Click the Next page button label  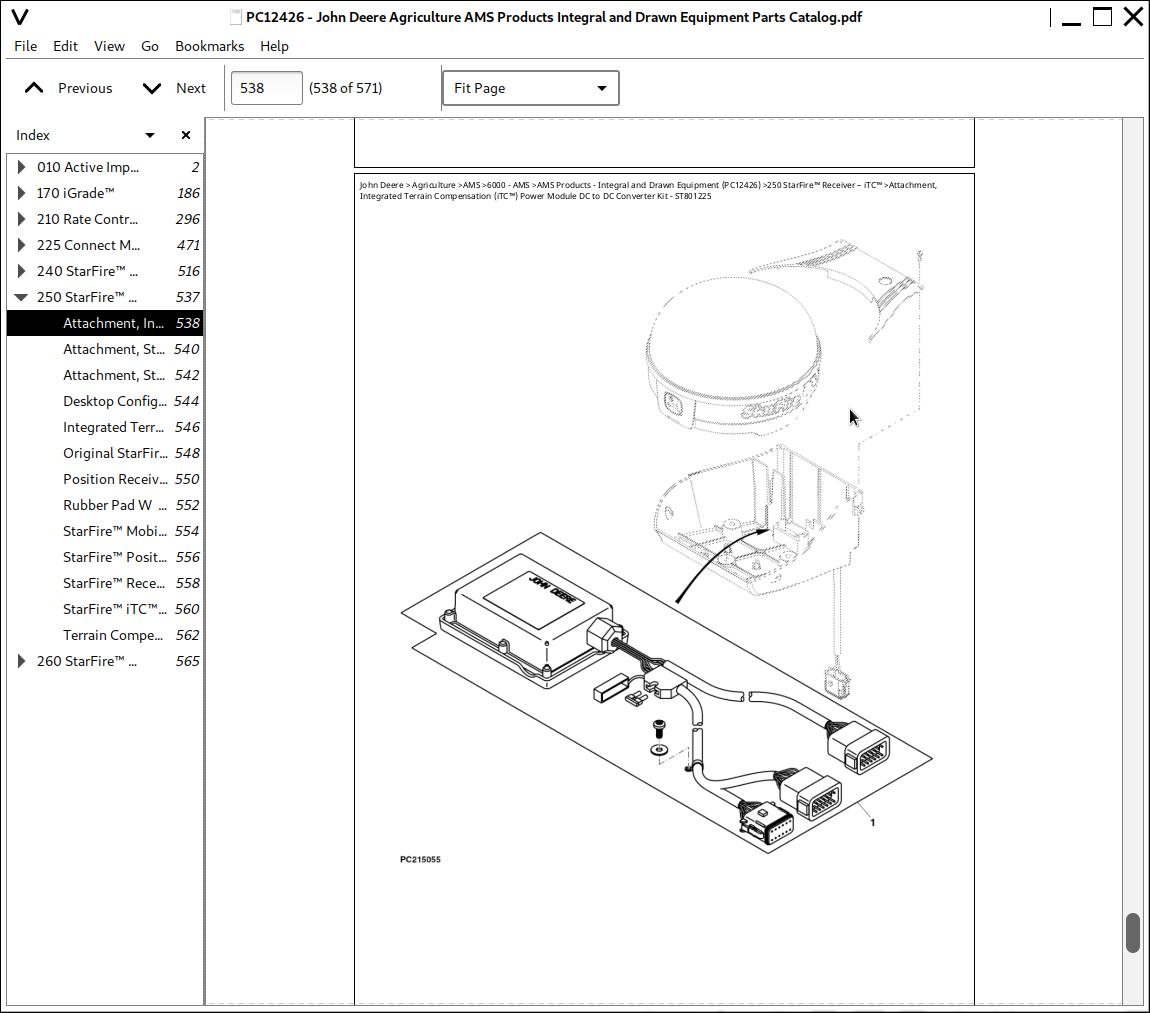[191, 88]
